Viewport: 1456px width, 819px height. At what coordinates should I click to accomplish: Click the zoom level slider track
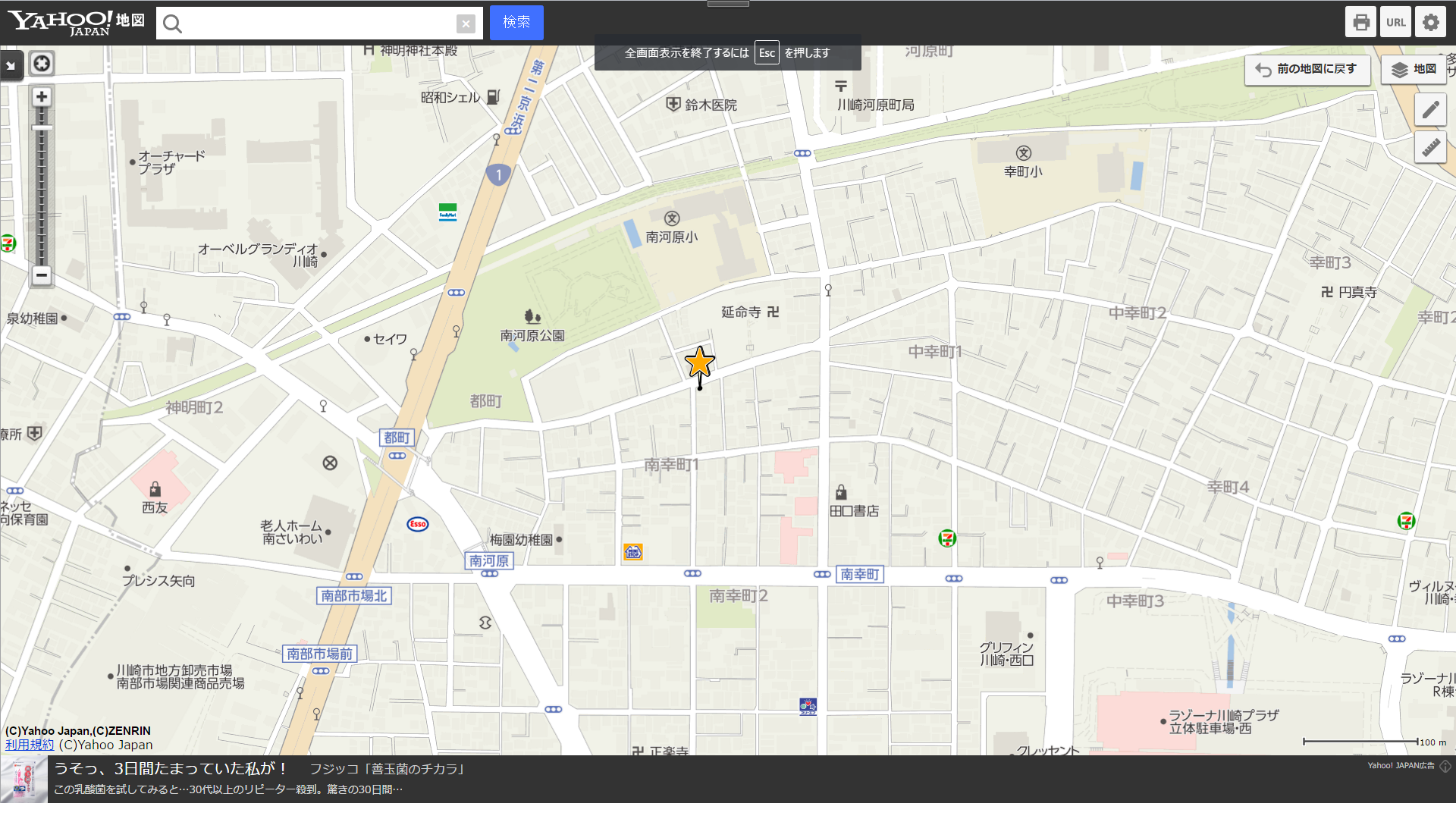[x=42, y=190]
